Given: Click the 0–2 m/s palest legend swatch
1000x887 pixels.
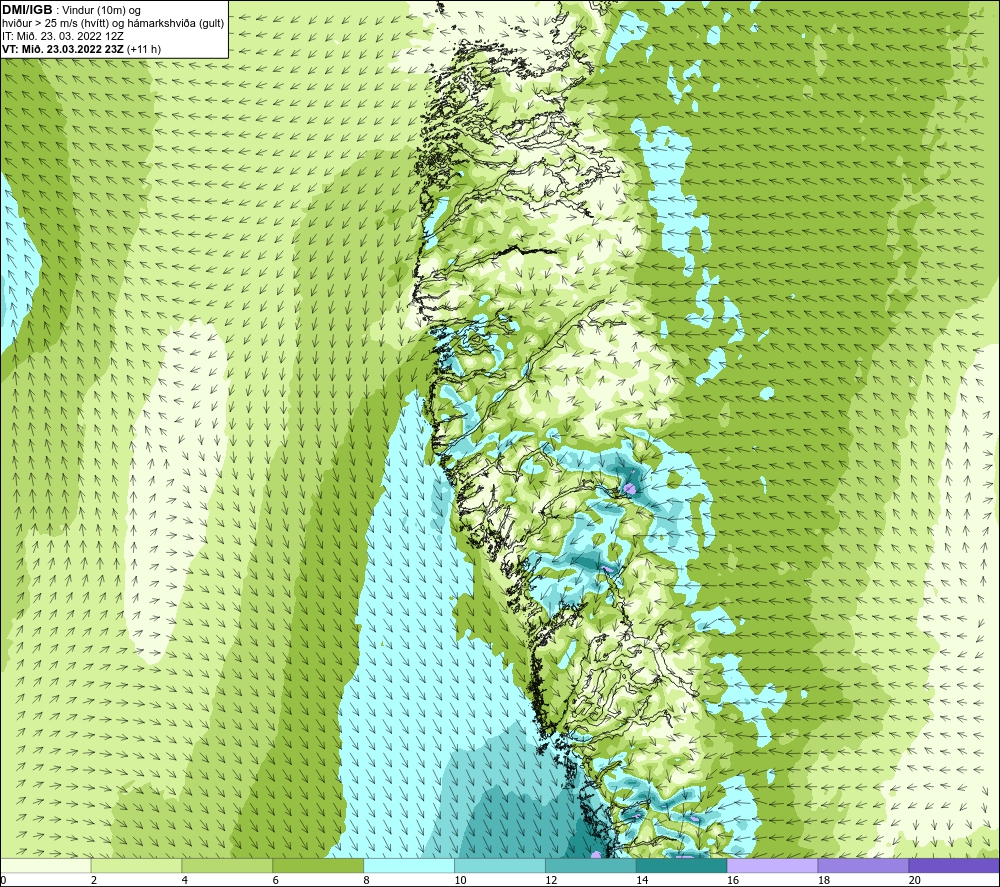Looking at the screenshot, I should [x=46, y=866].
